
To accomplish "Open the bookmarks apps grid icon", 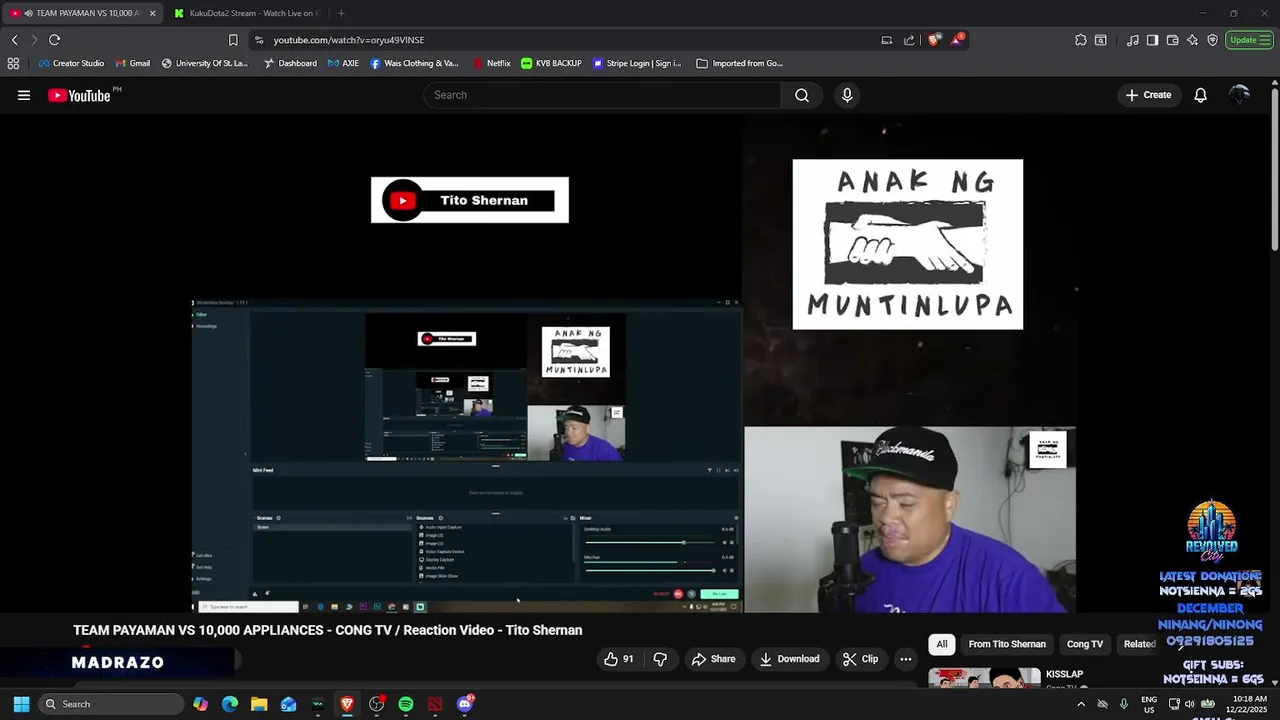I will 13,63.
